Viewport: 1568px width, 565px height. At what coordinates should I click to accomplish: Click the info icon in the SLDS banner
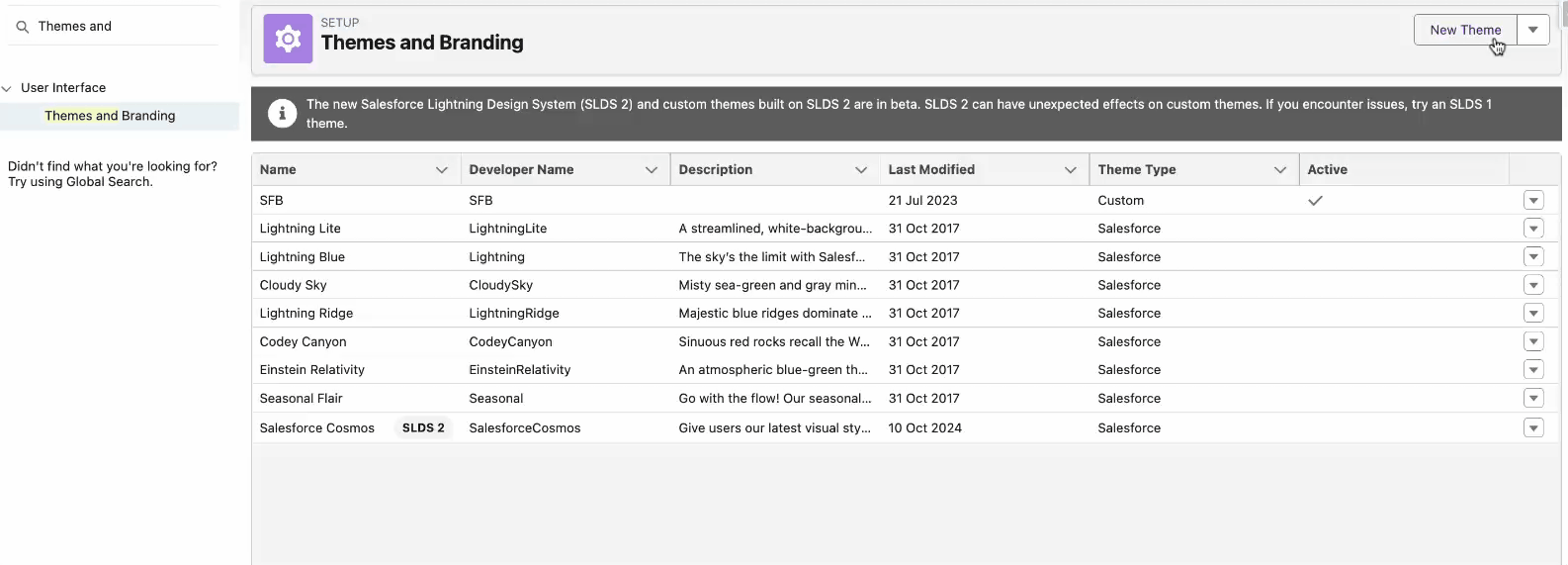coord(282,114)
